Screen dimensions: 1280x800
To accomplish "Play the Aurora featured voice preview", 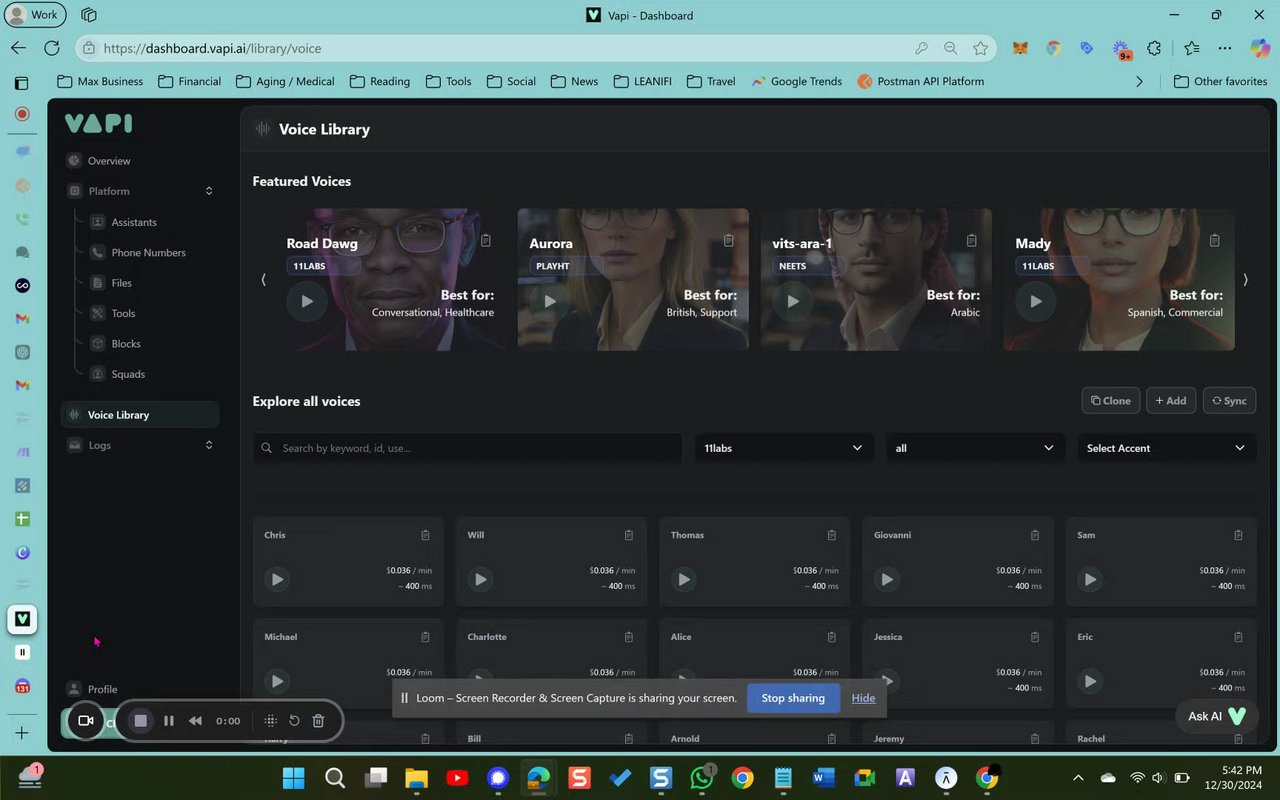I will coord(550,301).
